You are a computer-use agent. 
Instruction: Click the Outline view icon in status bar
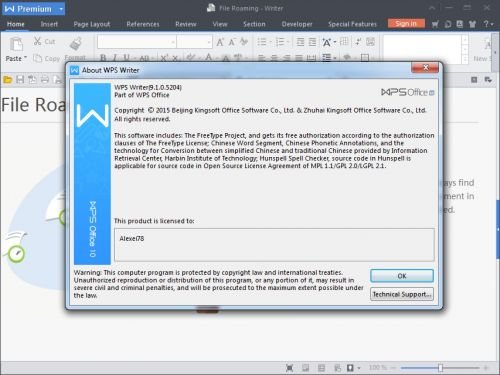click(x=321, y=368)
